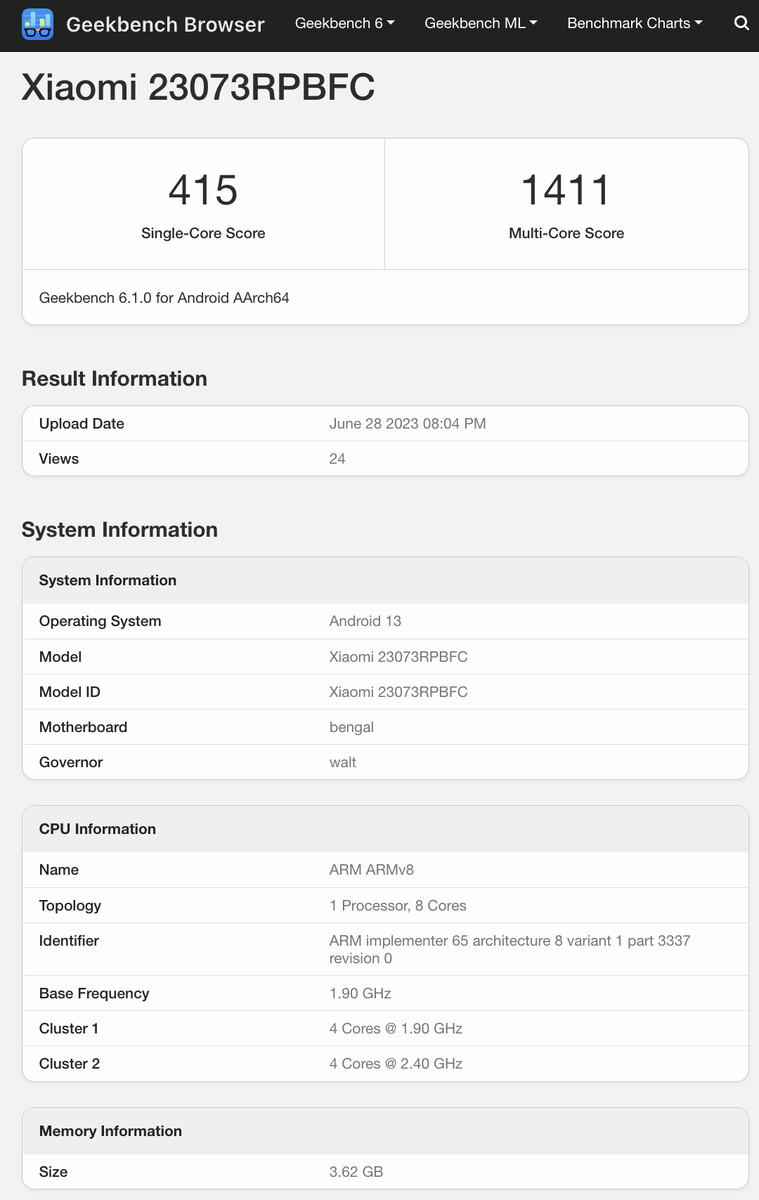Expand the Benchmark Charts dropdown

pyautogui.click(x=635, y=23)
